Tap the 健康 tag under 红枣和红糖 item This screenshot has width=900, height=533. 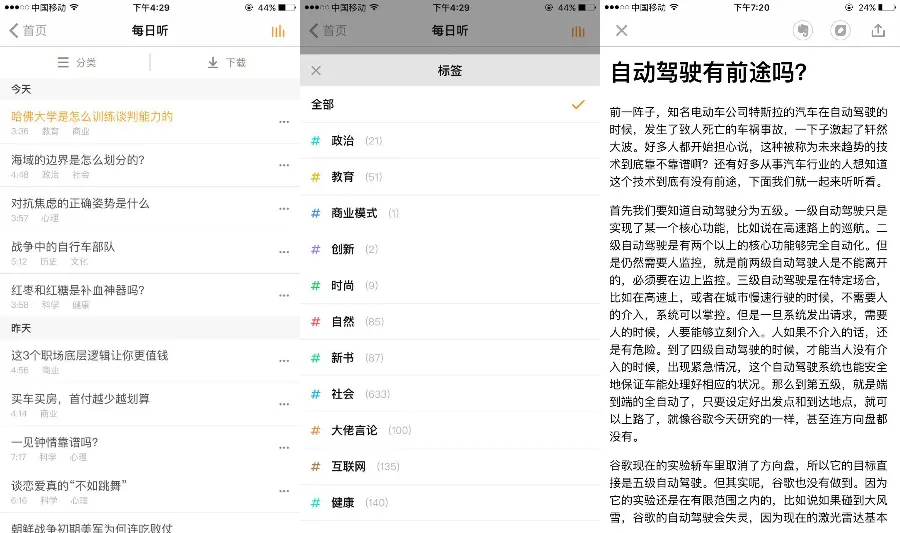81,305
